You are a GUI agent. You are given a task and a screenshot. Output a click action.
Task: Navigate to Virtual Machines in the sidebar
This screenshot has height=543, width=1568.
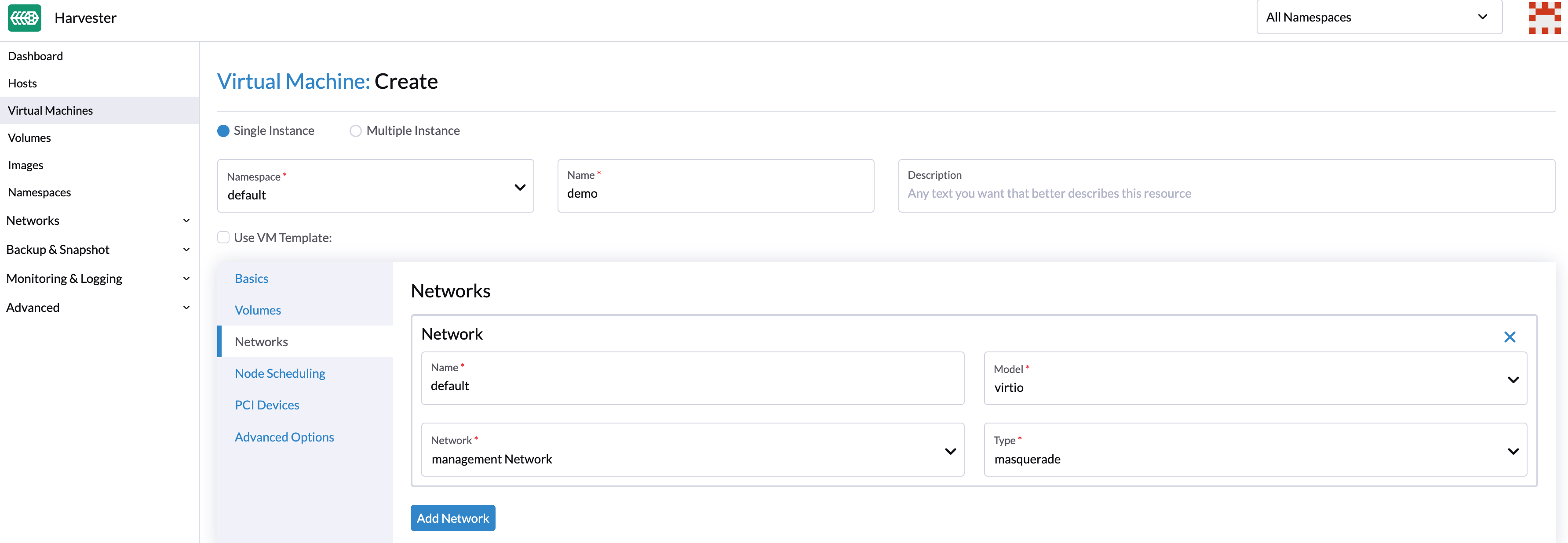pos(51,110)
